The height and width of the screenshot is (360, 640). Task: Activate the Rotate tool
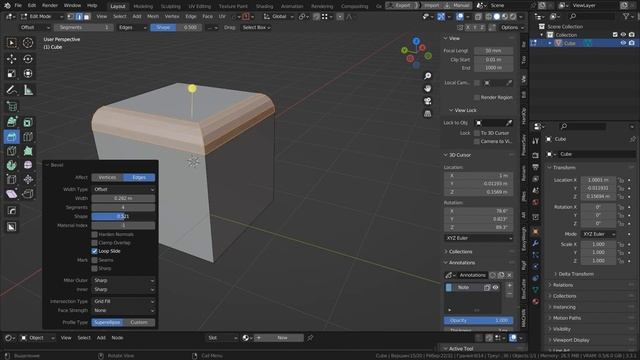(x=28, y=59)
